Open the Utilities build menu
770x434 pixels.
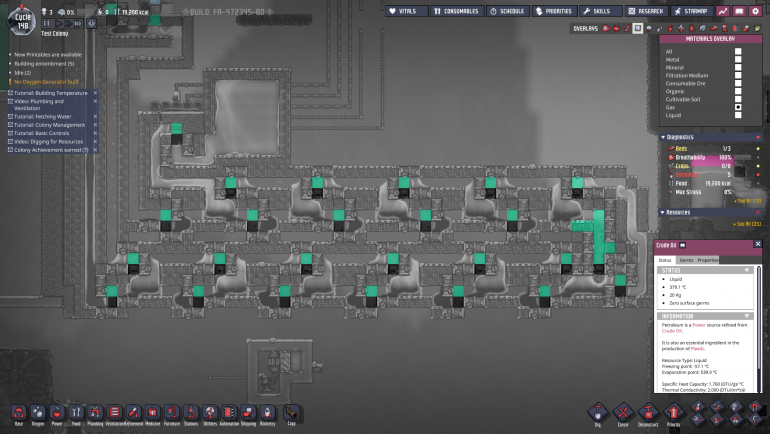[x=210, y=413]
